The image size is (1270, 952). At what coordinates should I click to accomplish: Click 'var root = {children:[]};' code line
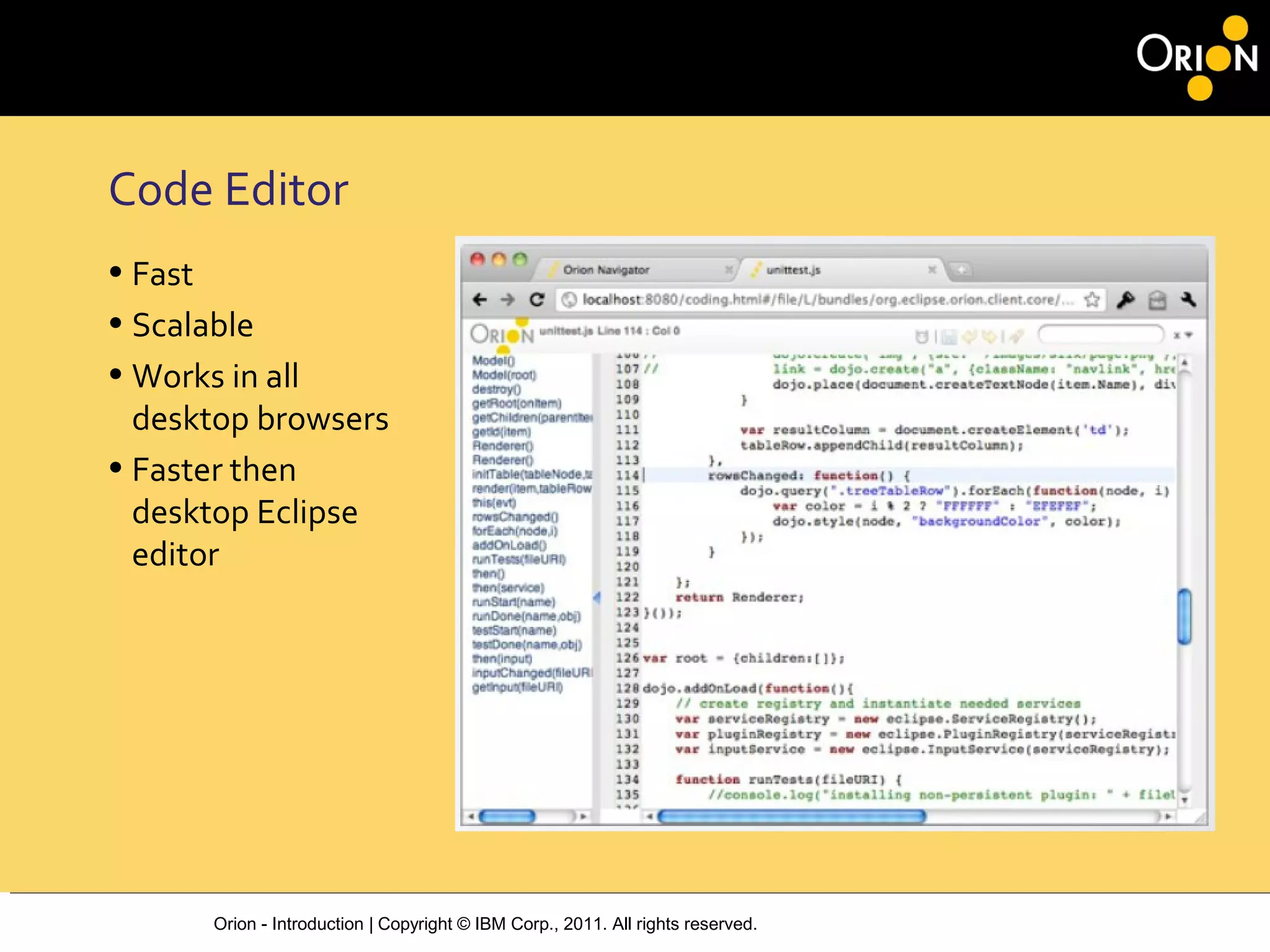744,658
